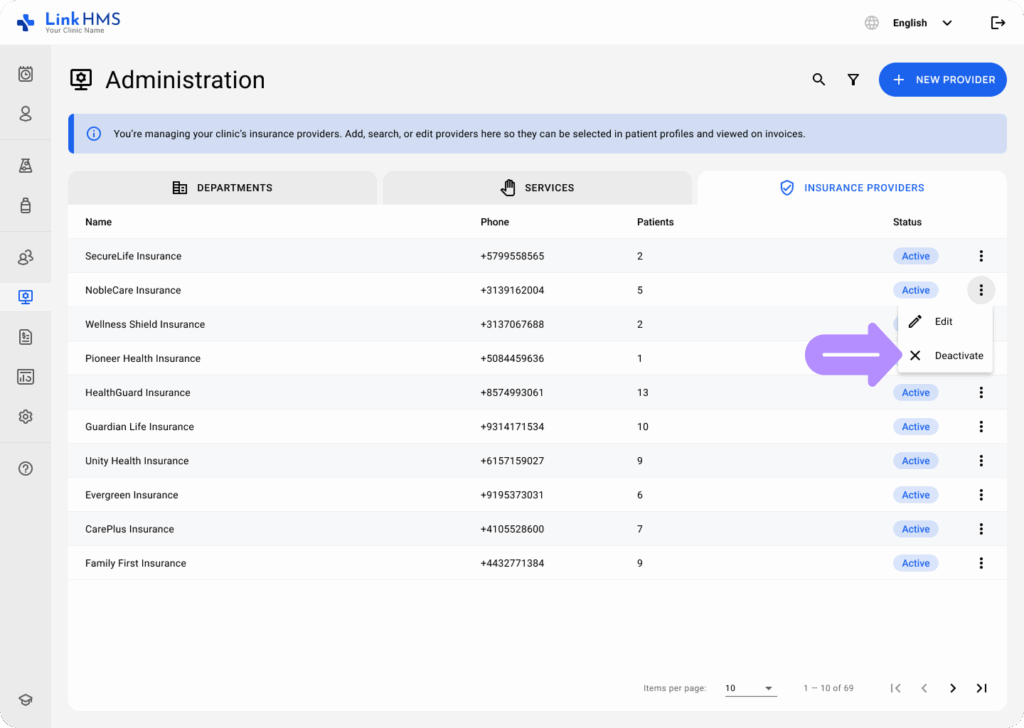Choose Edit from the context menu

(943, 322)
